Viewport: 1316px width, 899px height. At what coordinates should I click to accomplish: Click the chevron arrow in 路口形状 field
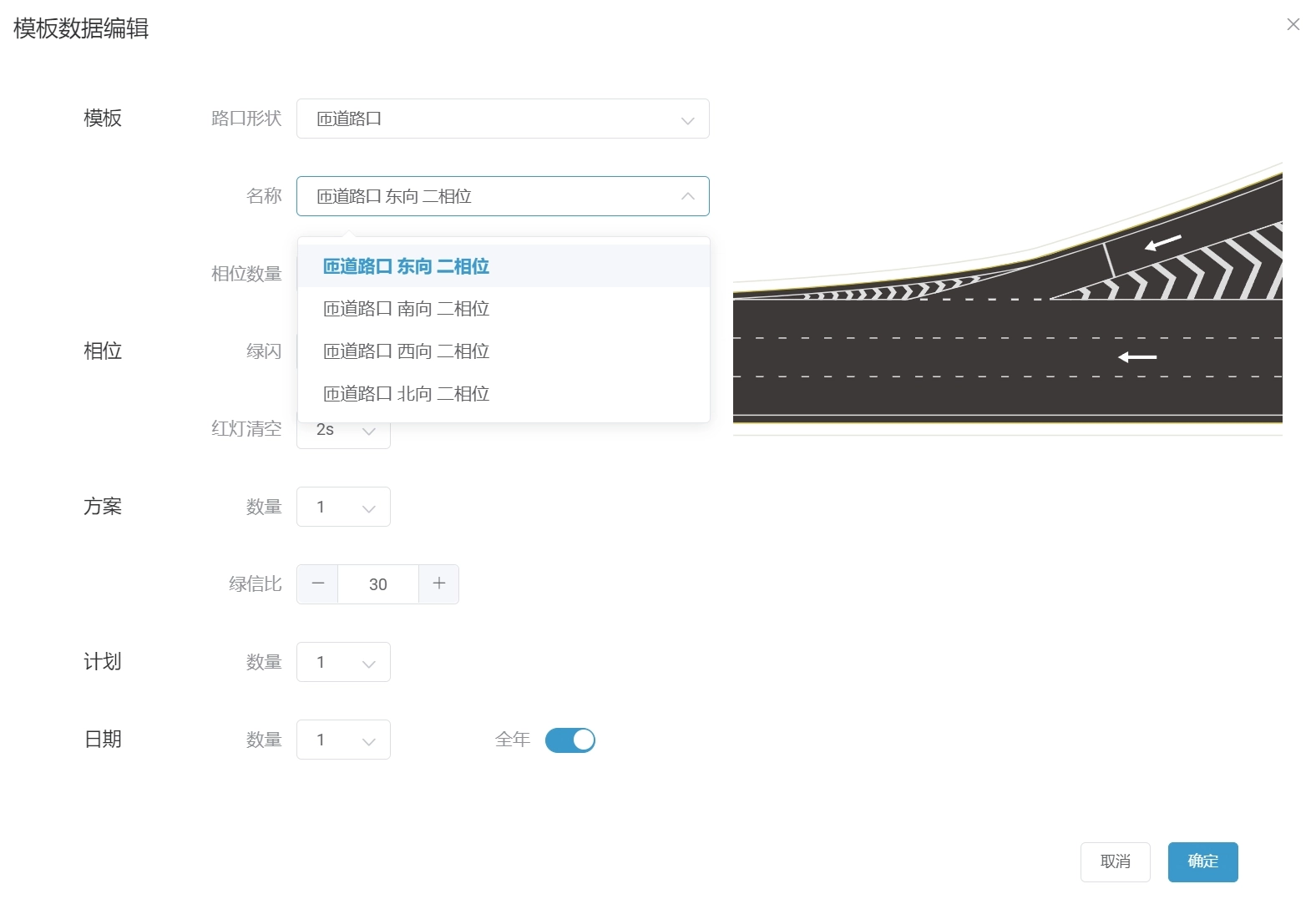(687, 119)
